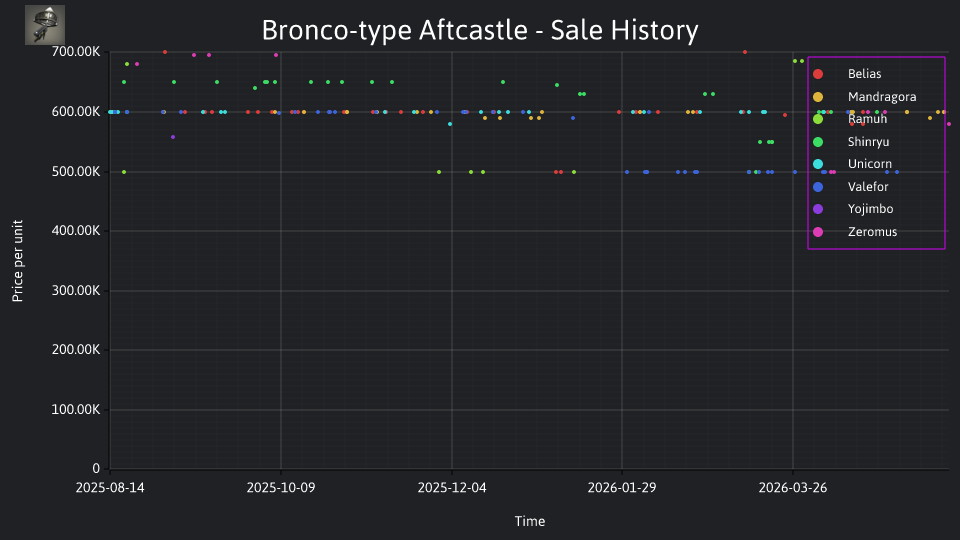Click the Price per unit axis title
Screen dimensions: 960x540
(18, 261)
